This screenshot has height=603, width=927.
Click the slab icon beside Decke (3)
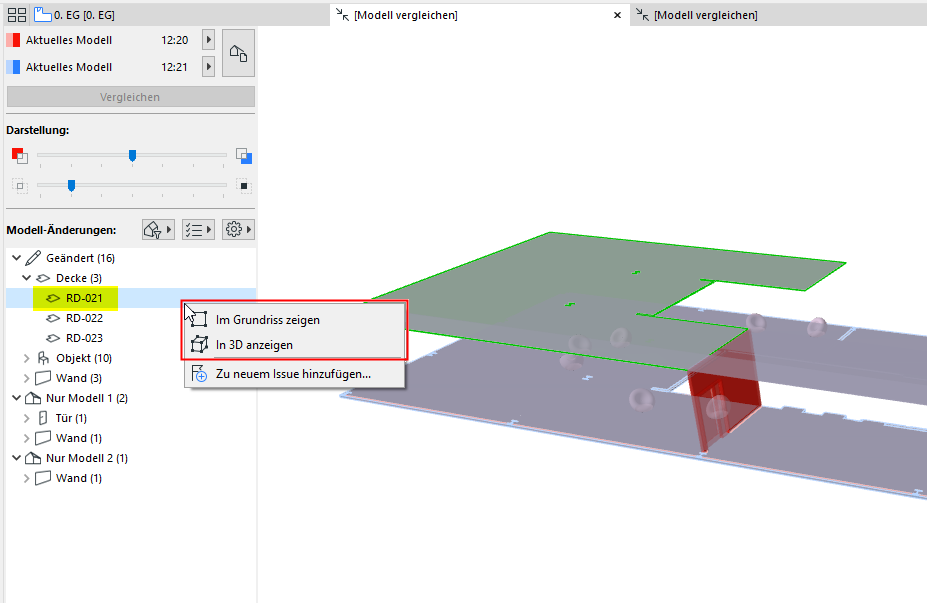click(43, 278)
